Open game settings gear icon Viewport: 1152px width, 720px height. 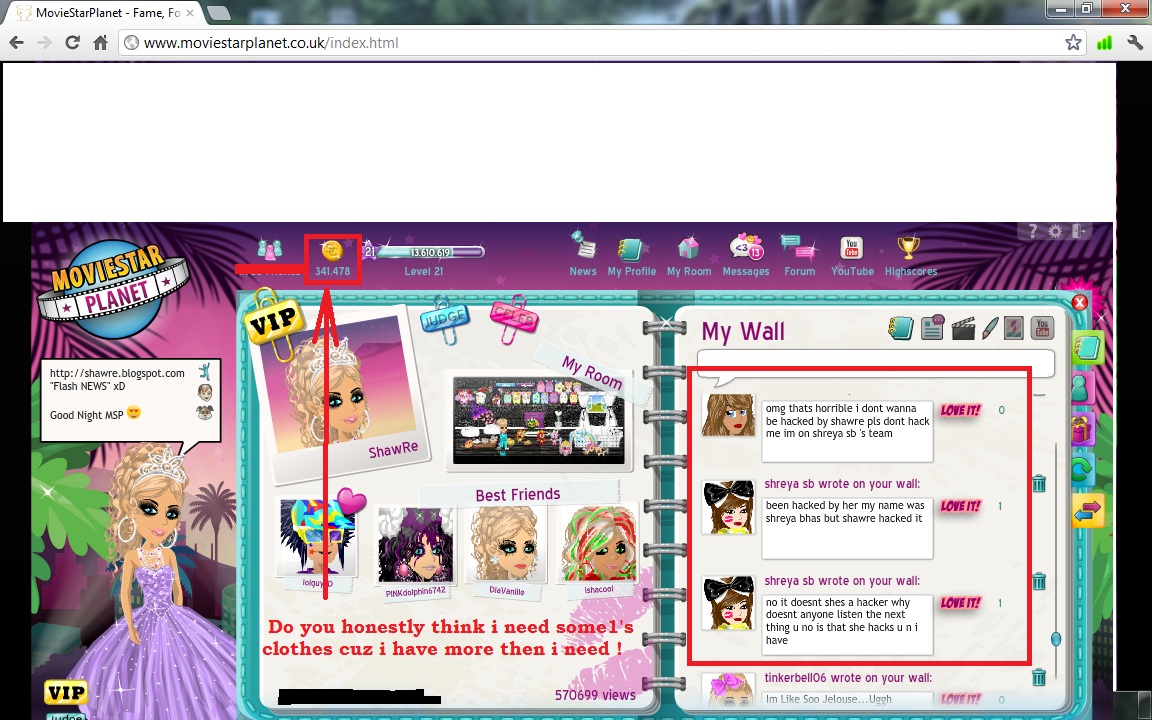click(1055, 231)
